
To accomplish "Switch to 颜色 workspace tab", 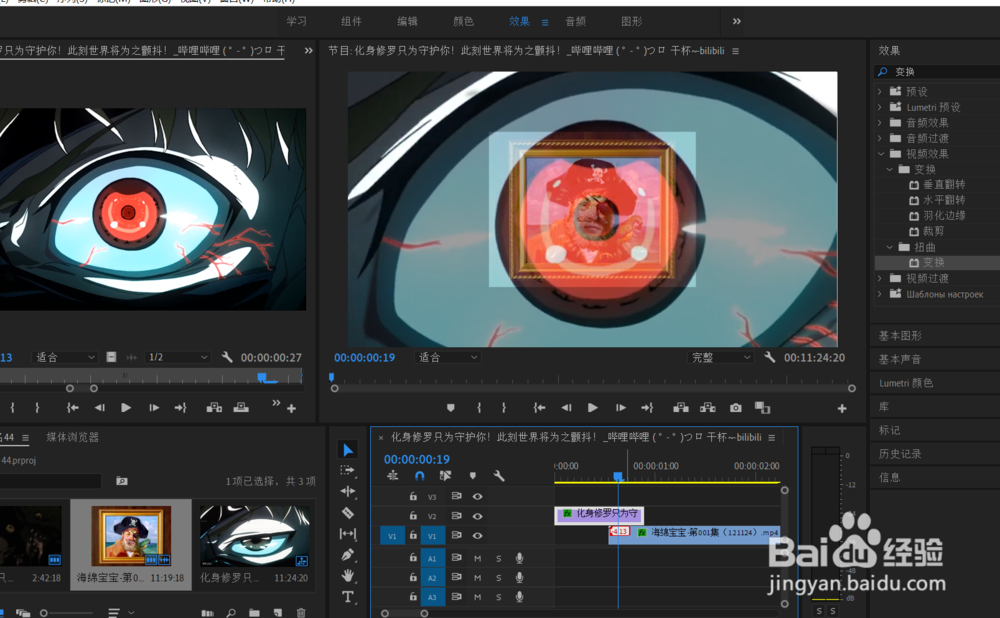I will coord(464,21).
